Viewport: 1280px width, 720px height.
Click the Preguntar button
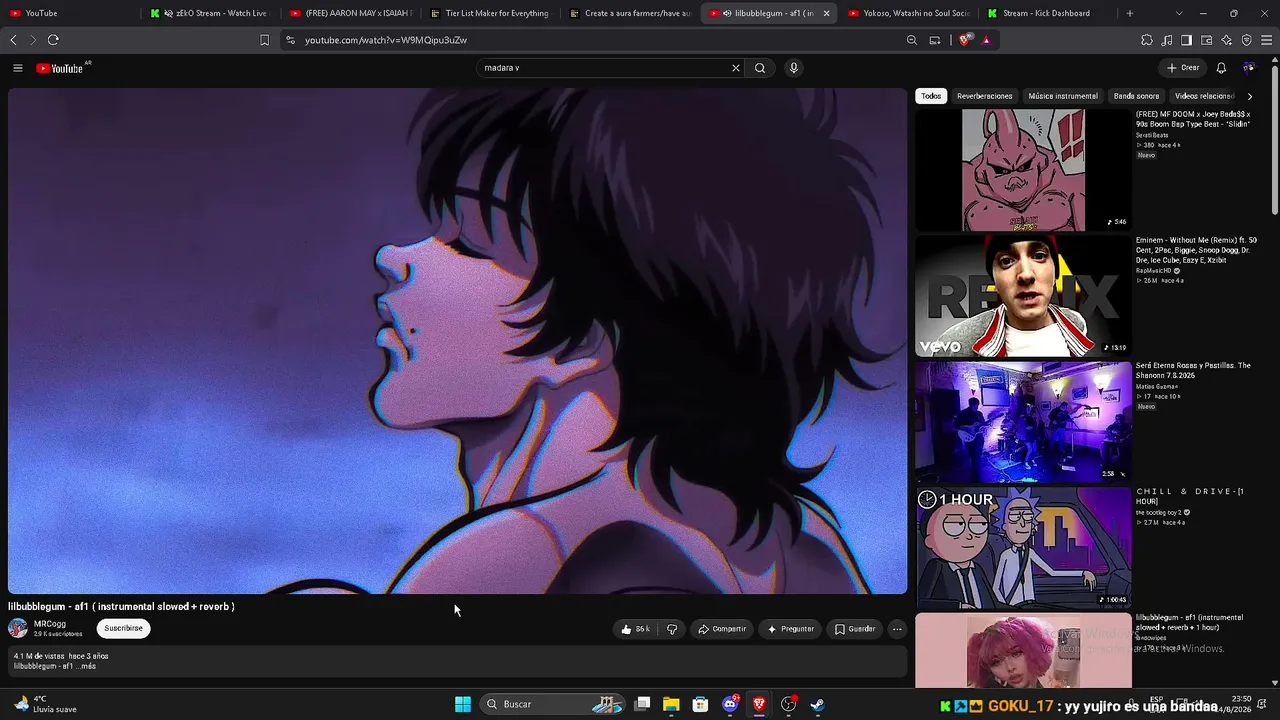coord(791,629)
